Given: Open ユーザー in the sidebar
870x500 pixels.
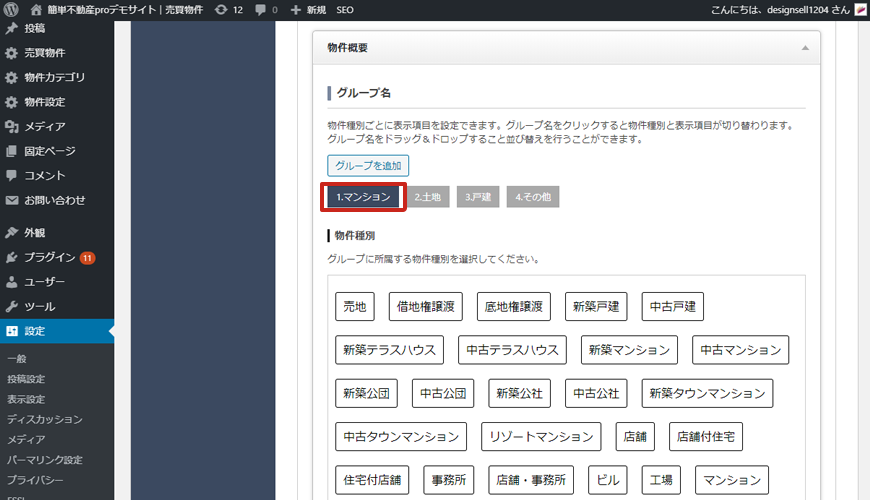Looking at the screenshot, I should click(x=44, y=282).
